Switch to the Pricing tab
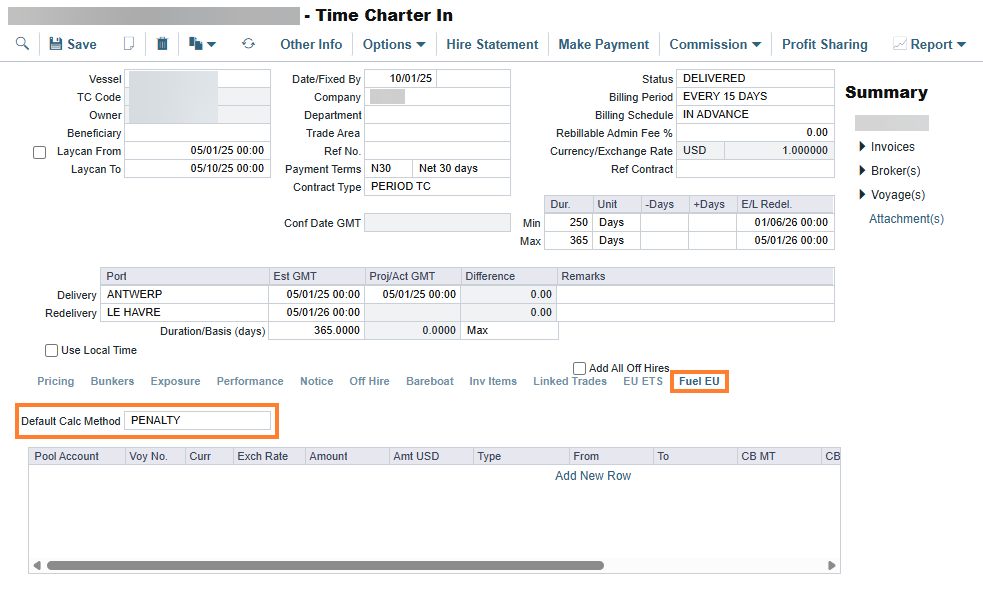This screenshot has width=983, height=595. (55, 381)
